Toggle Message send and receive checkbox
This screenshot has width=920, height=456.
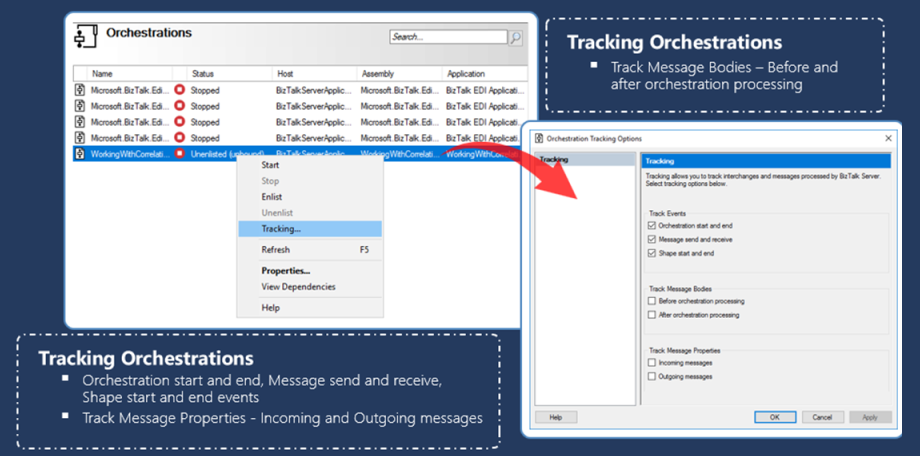[x=651, y=239]
